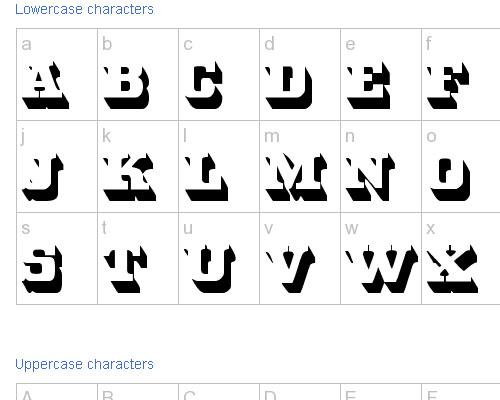Select the 'j' glyph in the grid

pos(43,177)
